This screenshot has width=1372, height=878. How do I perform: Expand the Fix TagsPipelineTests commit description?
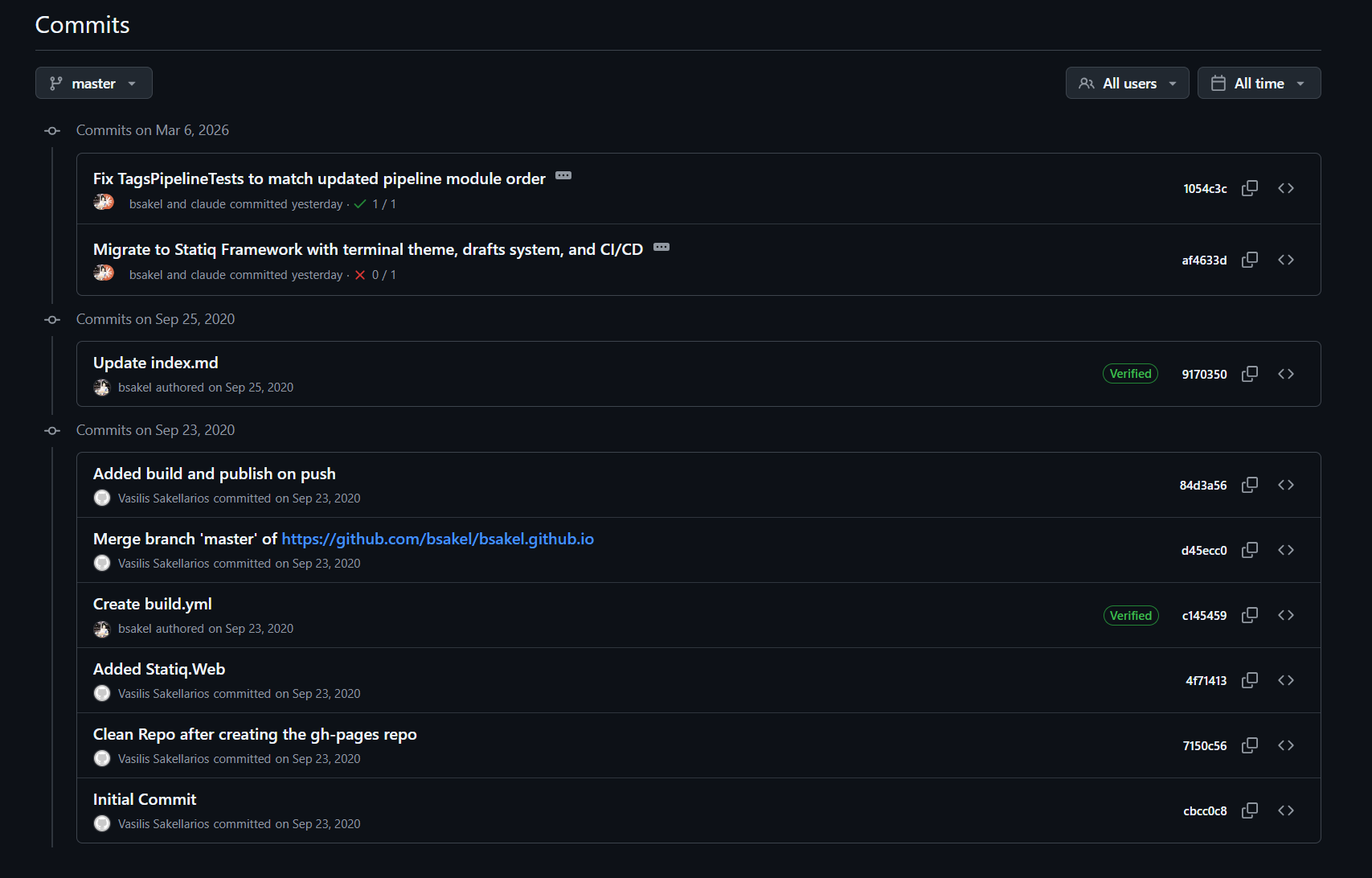pos(563,175)
